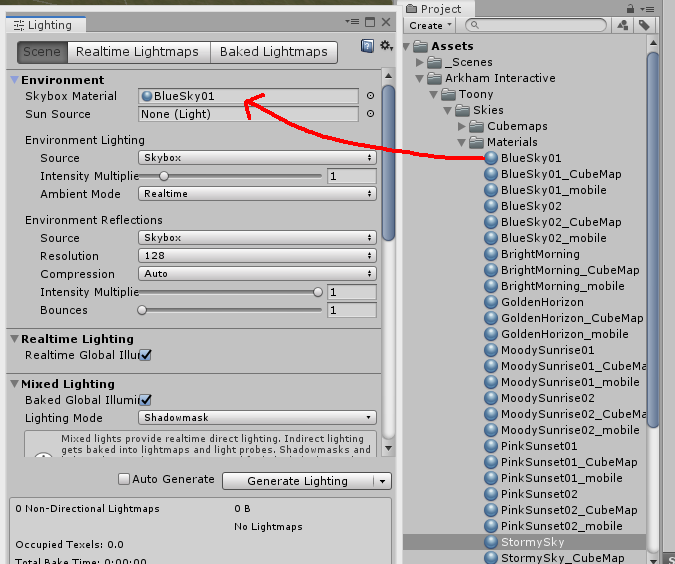Open Lighting window context menu icon

point(352,22)
